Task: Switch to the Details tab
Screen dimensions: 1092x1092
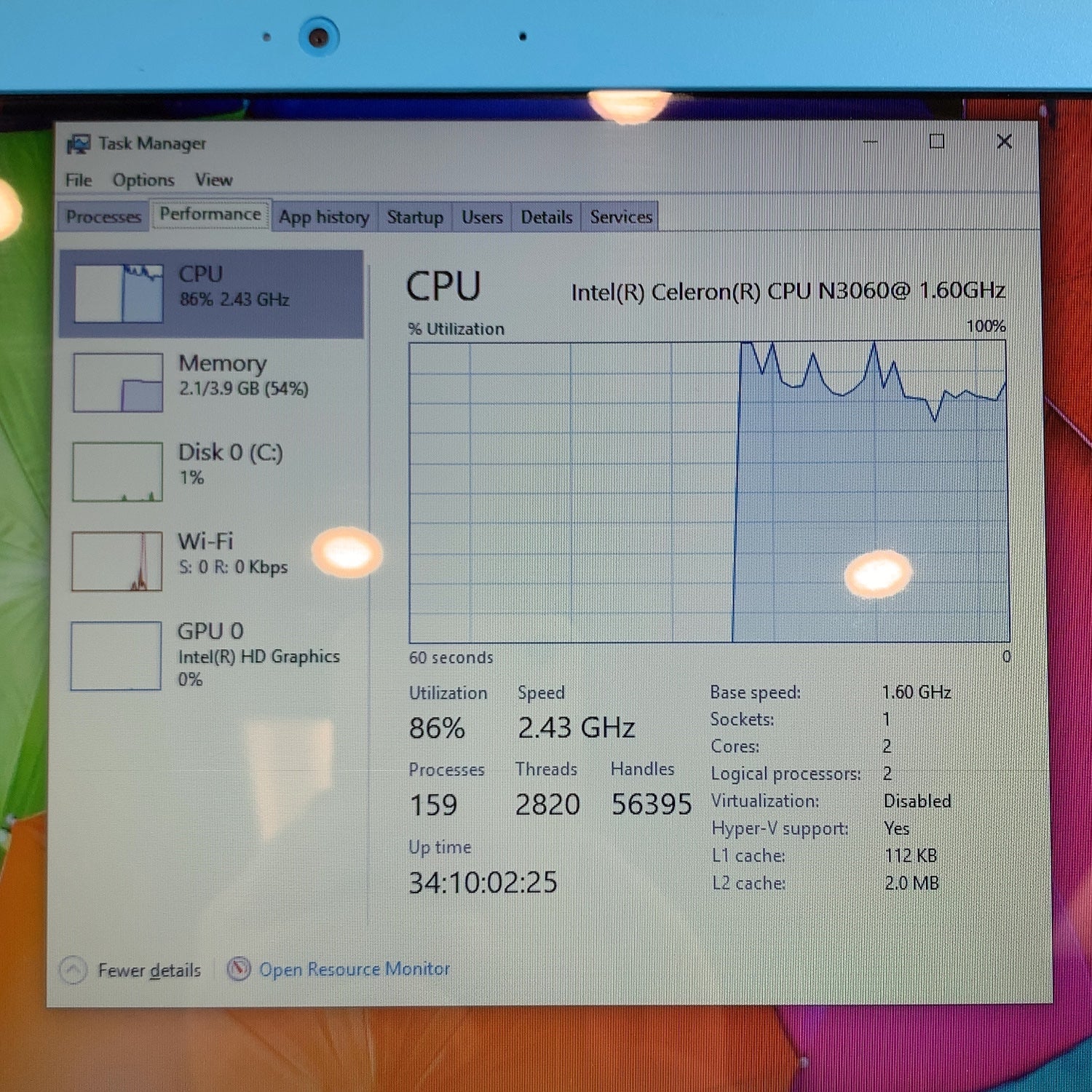Action: pos(546,217)
